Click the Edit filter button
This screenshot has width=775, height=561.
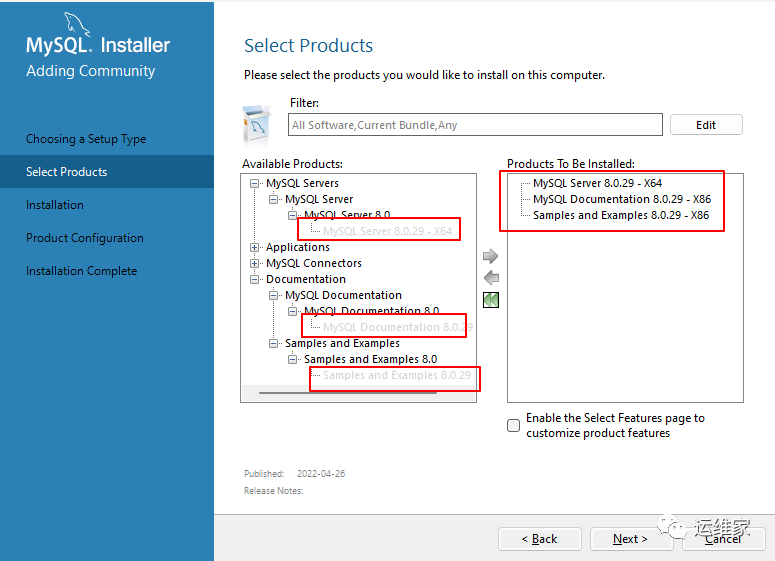[706, 125]
